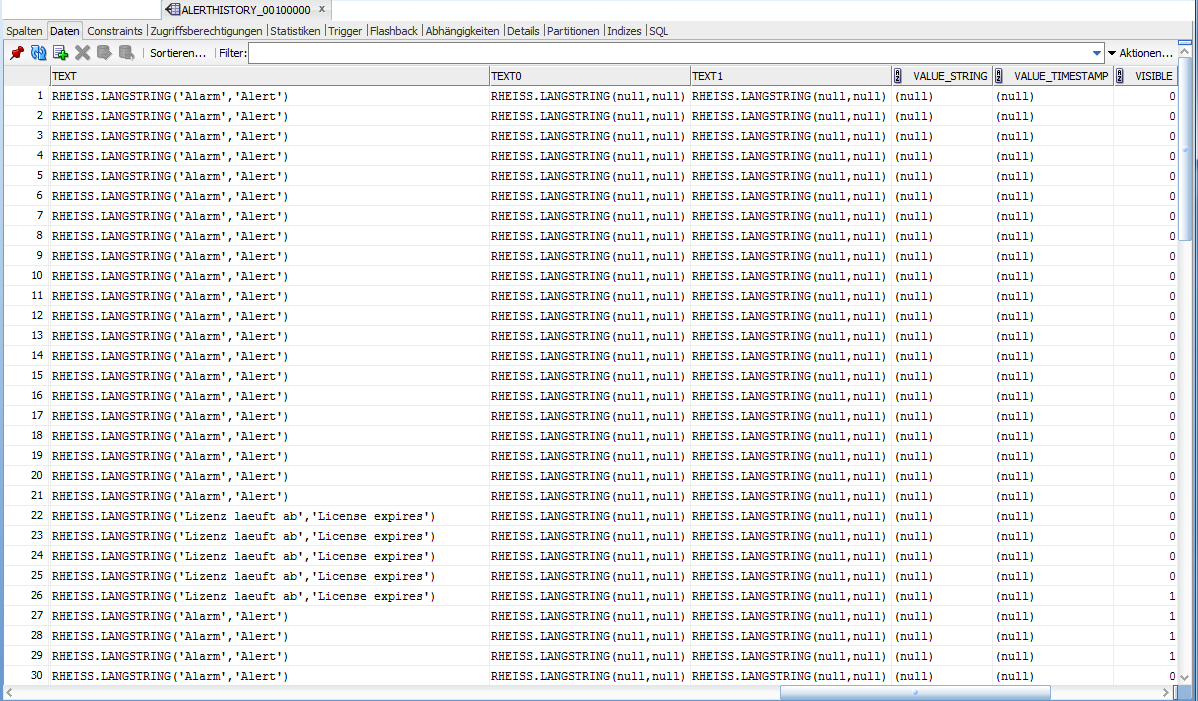Open the Zugriffsberechtigungen tab
Screen dimensions: 1198x701
pos(207,31)
